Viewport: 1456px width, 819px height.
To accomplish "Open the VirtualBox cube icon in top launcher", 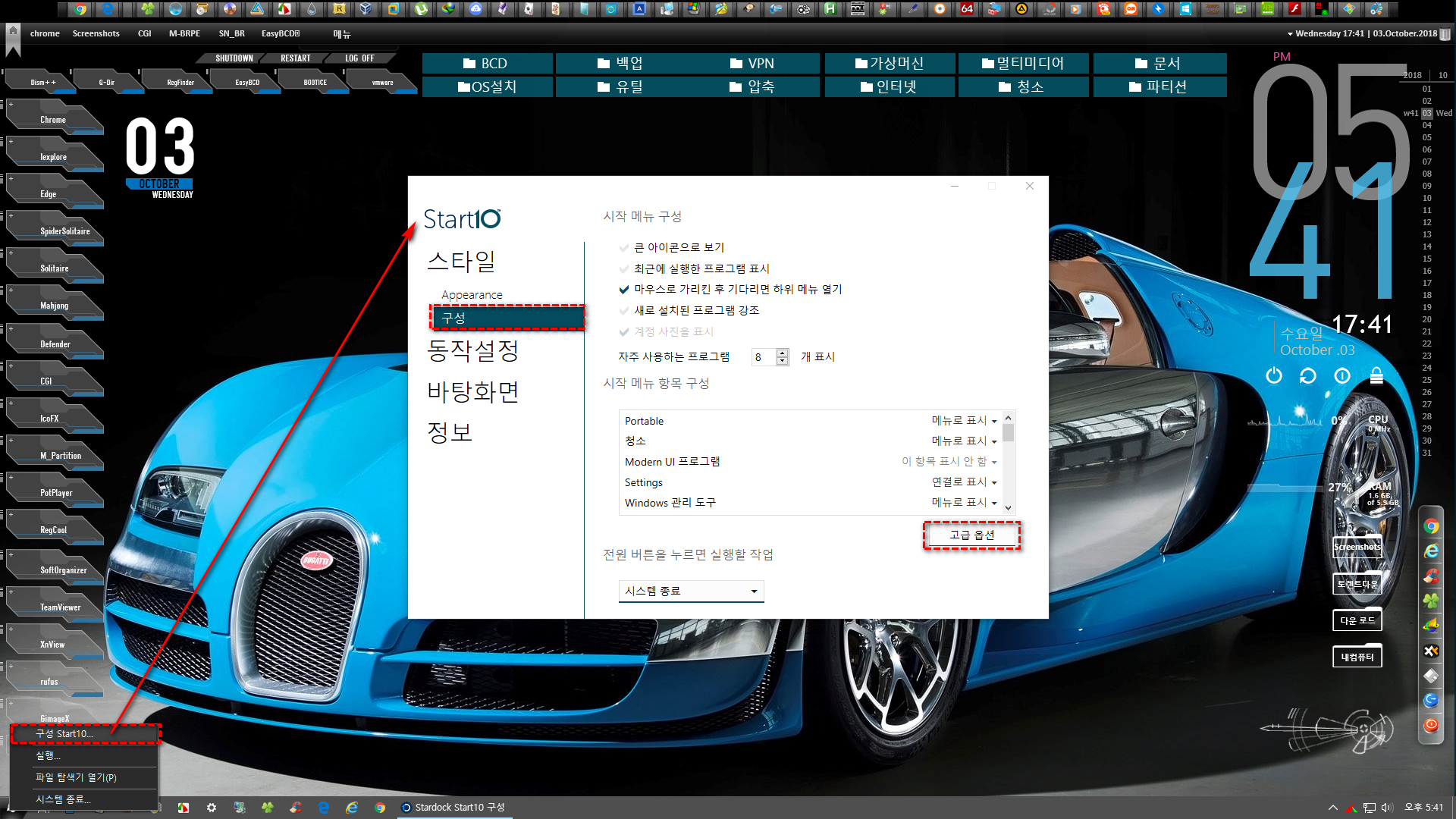I will (366, 9).
